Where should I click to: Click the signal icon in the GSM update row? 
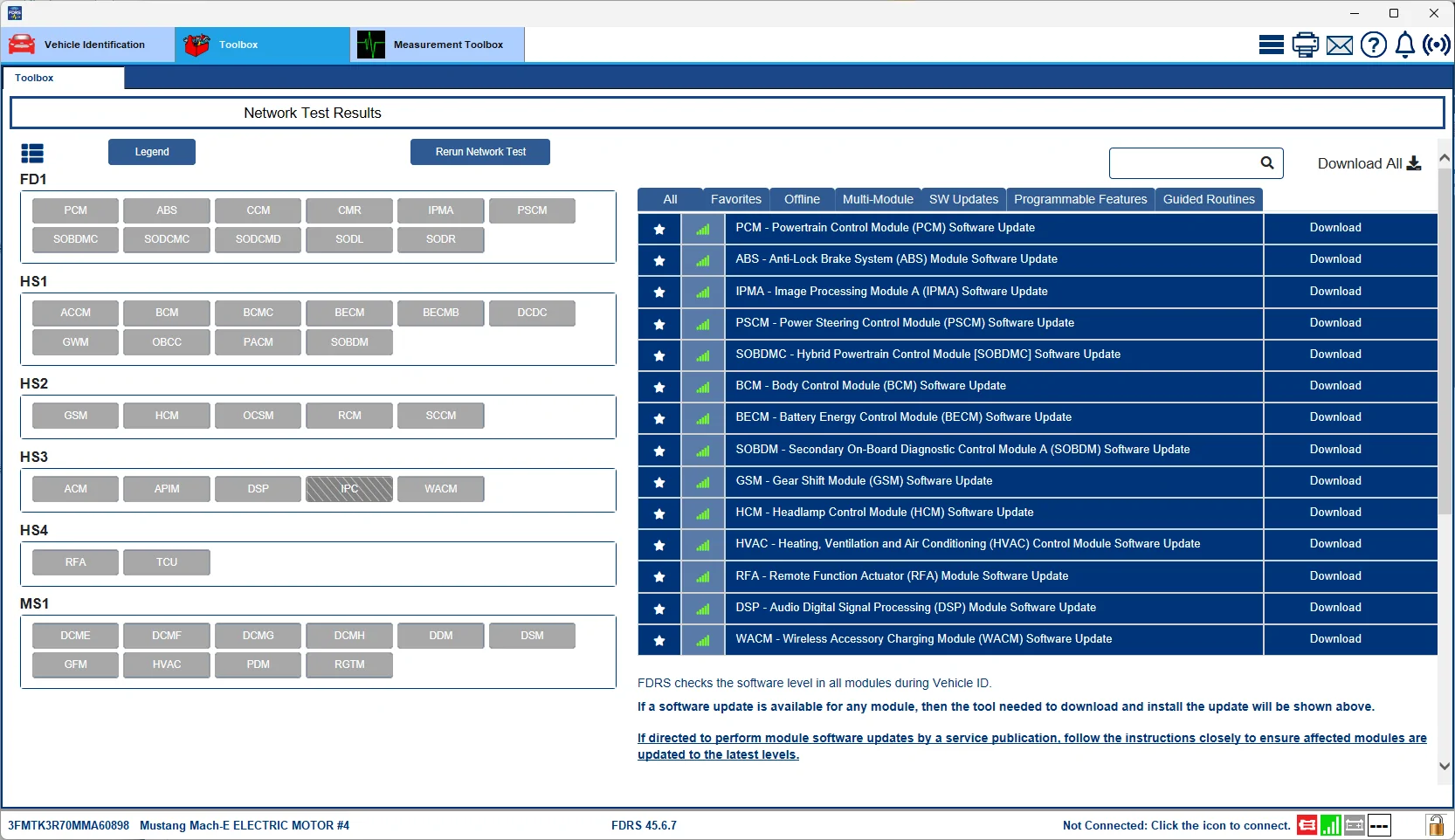pyautogui.click(x=703, y=482)
